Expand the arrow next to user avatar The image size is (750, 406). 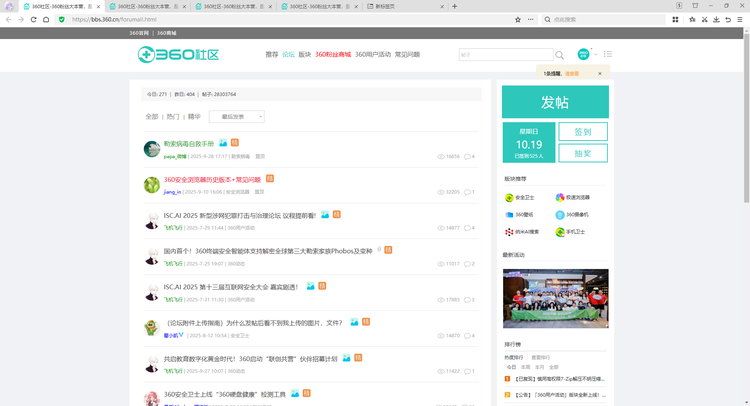[596, 54]
